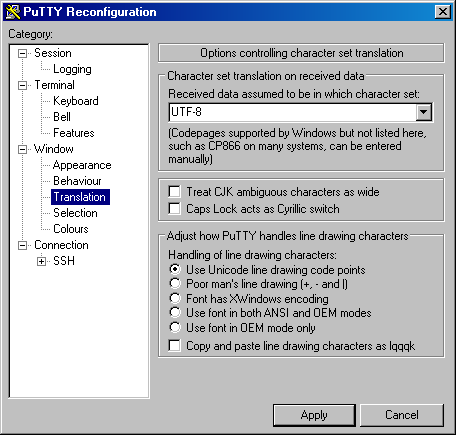Select Terminal category
This screenshot has height=435, width=456.
54,85
